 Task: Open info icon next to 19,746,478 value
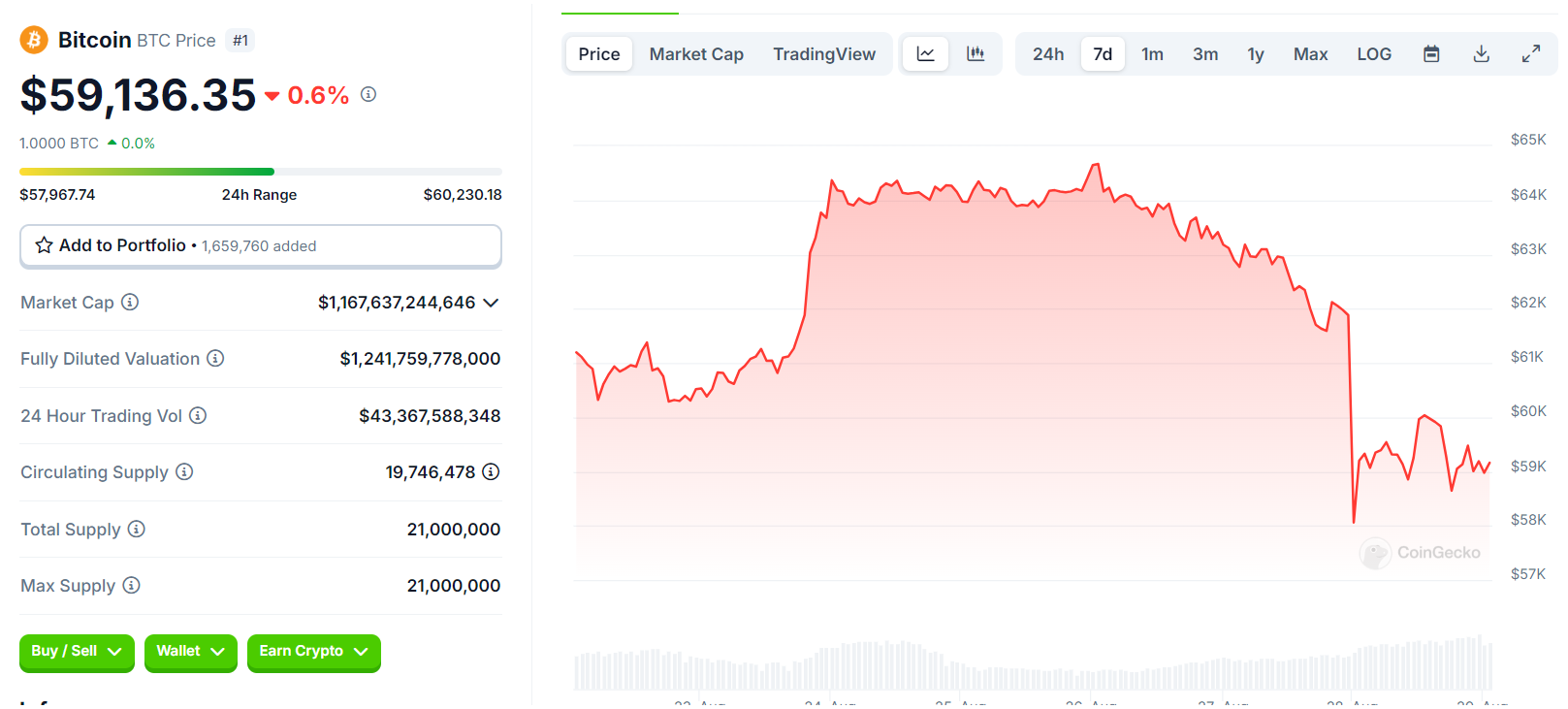click(x=491, y=471)
